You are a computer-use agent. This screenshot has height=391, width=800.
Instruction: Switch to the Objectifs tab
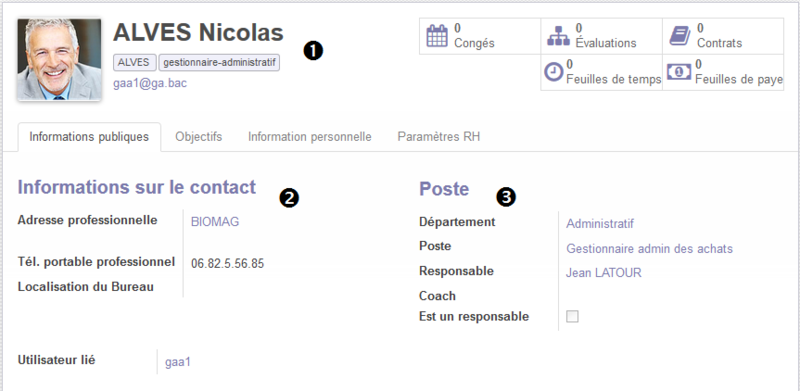198,137
